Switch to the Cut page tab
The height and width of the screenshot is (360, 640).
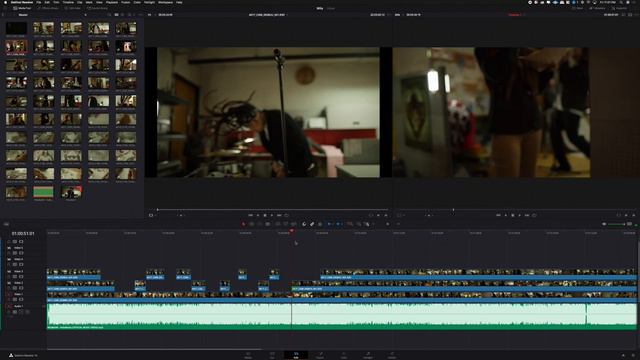click(x=272, y=355)
